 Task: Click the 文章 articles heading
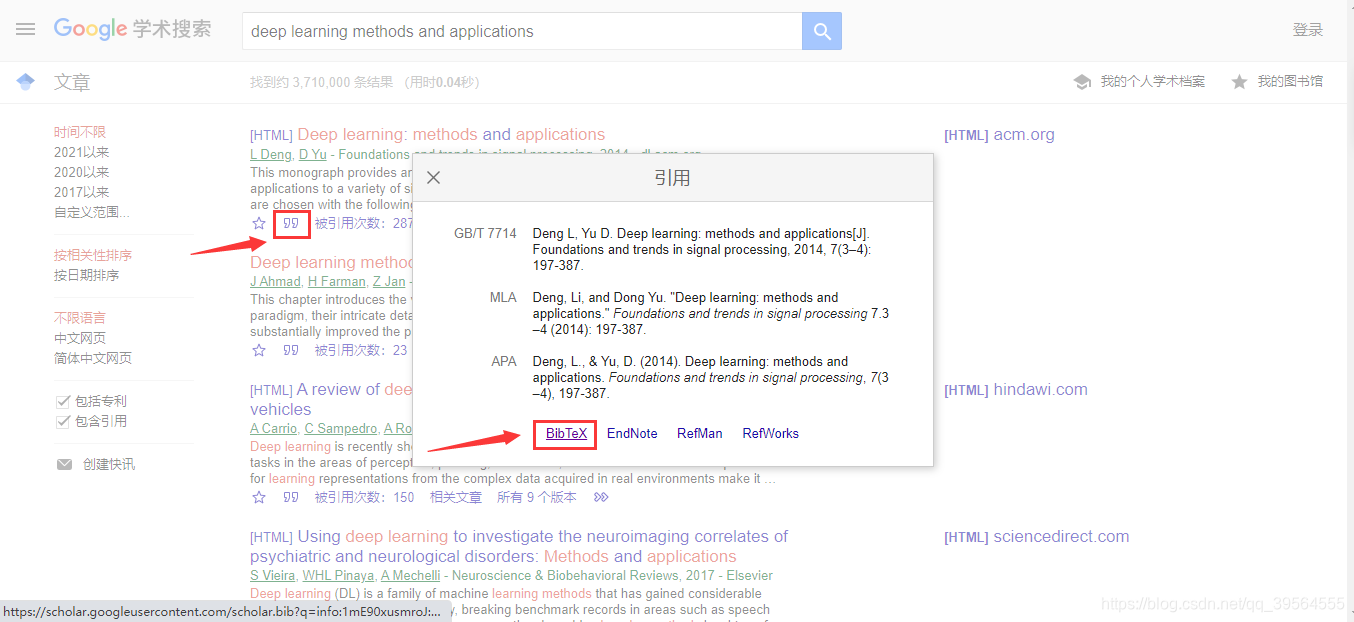tap(72, 82)
